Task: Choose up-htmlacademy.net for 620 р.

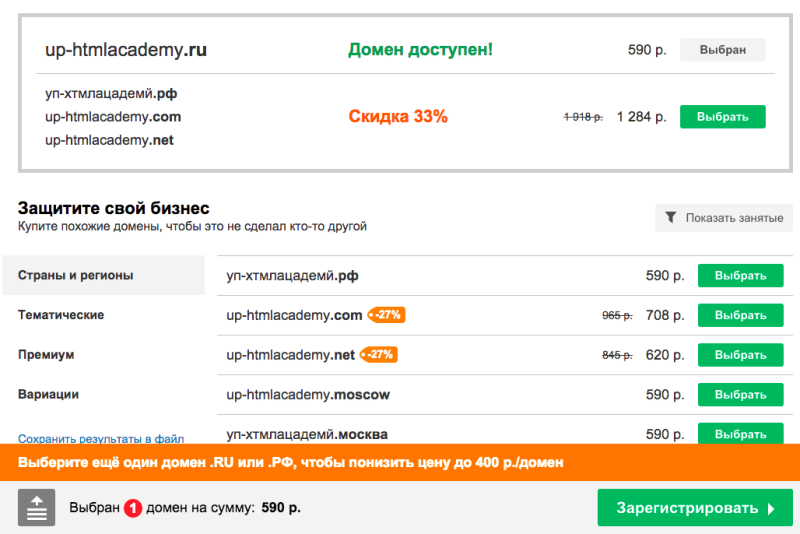Action: 740,355
